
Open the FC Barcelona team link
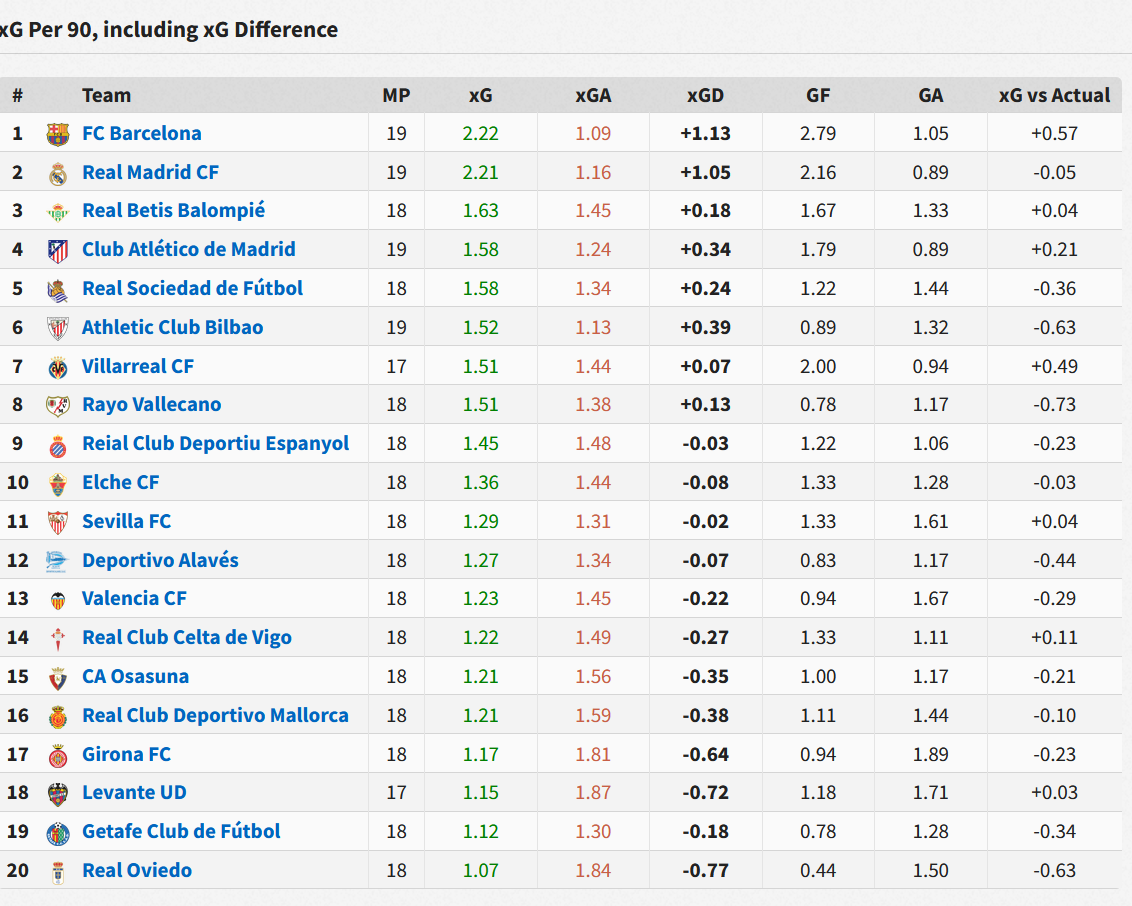tap(142, 134)
